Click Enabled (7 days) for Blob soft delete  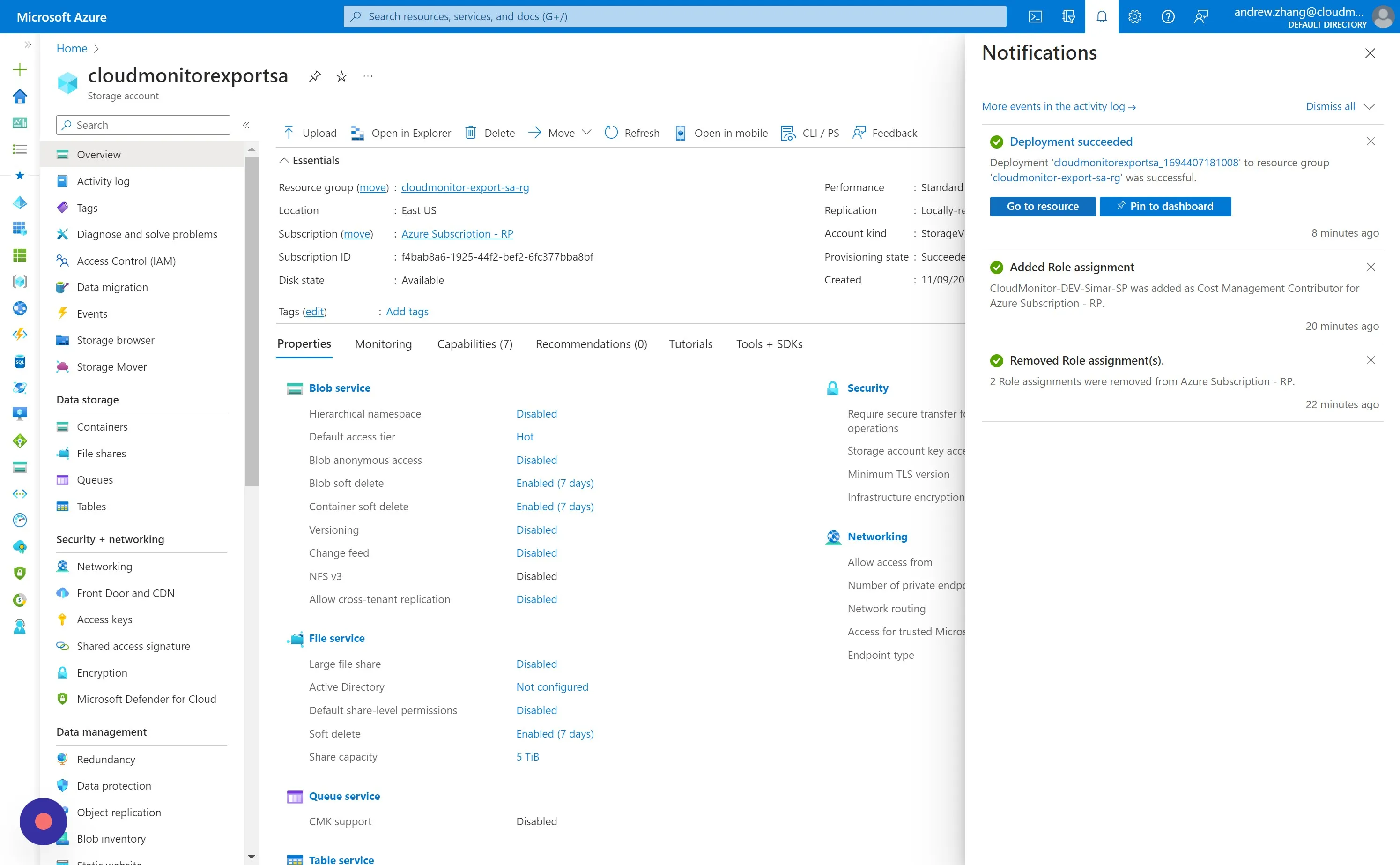[x=555, y=484]
